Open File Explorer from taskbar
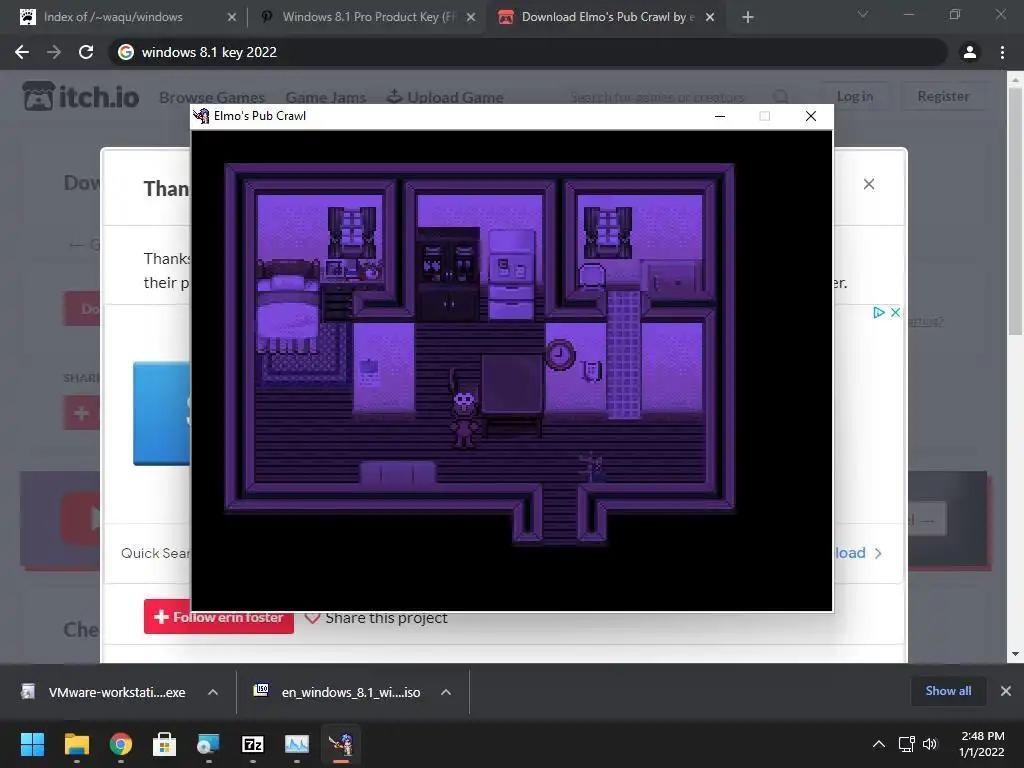The height and width of the screenshot is (768, 1024). point(76,744)
